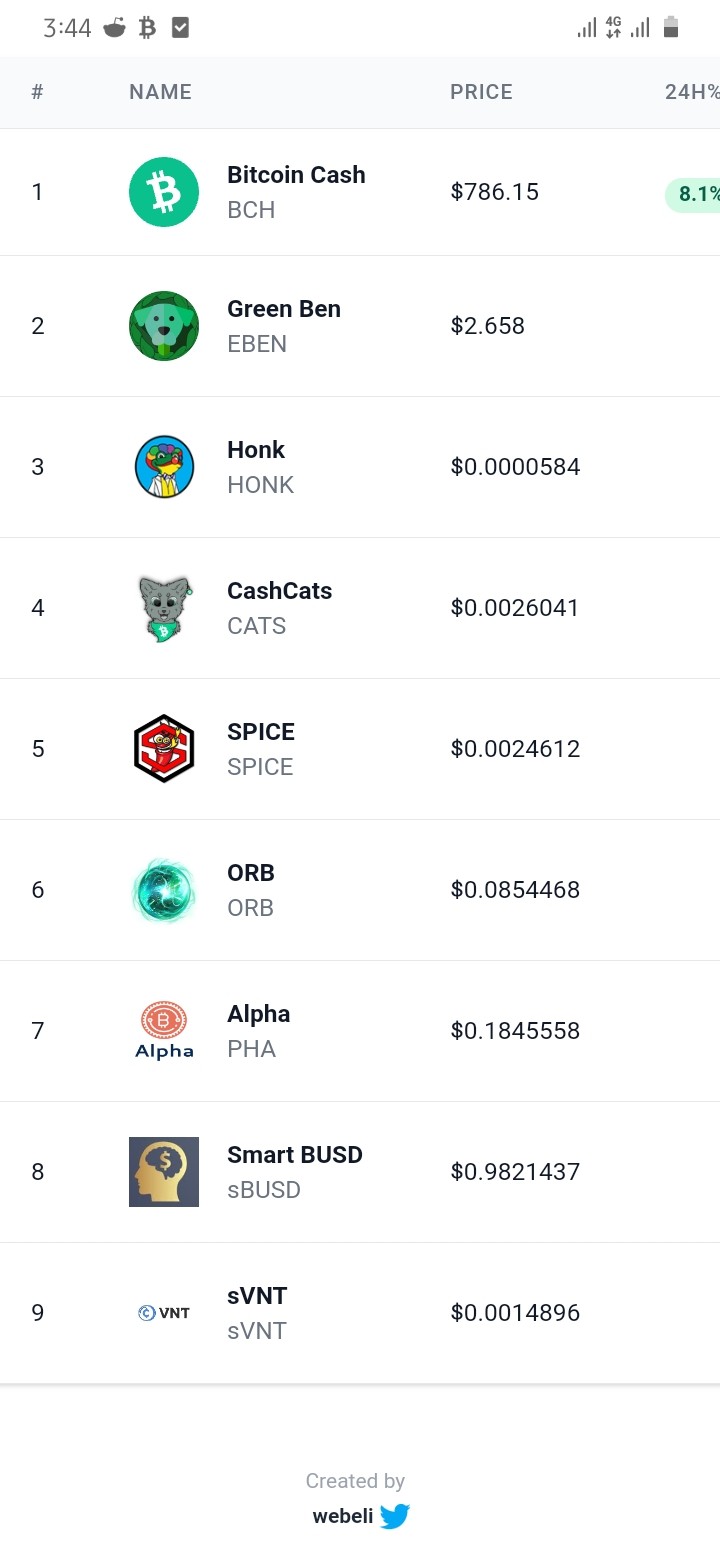This screenshot has height=1560, width=720.
Task: Tap the Reddit notification icon in status bar
Action: pyautogui.click(x=116, y=28)
